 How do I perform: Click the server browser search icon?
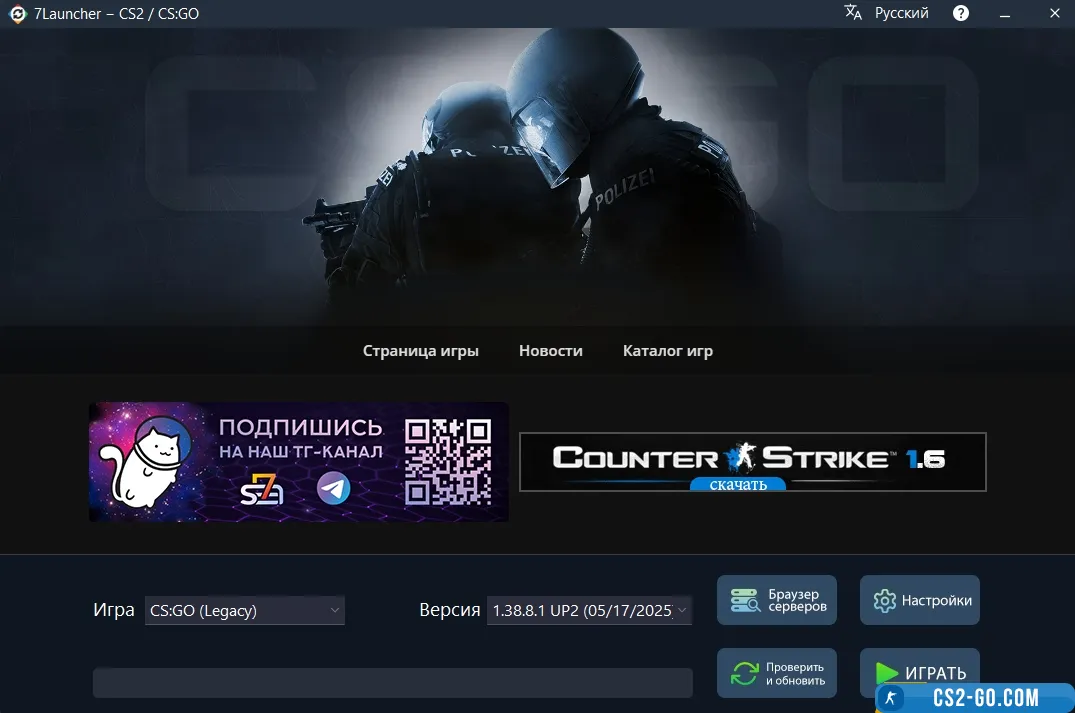point(745,601)
